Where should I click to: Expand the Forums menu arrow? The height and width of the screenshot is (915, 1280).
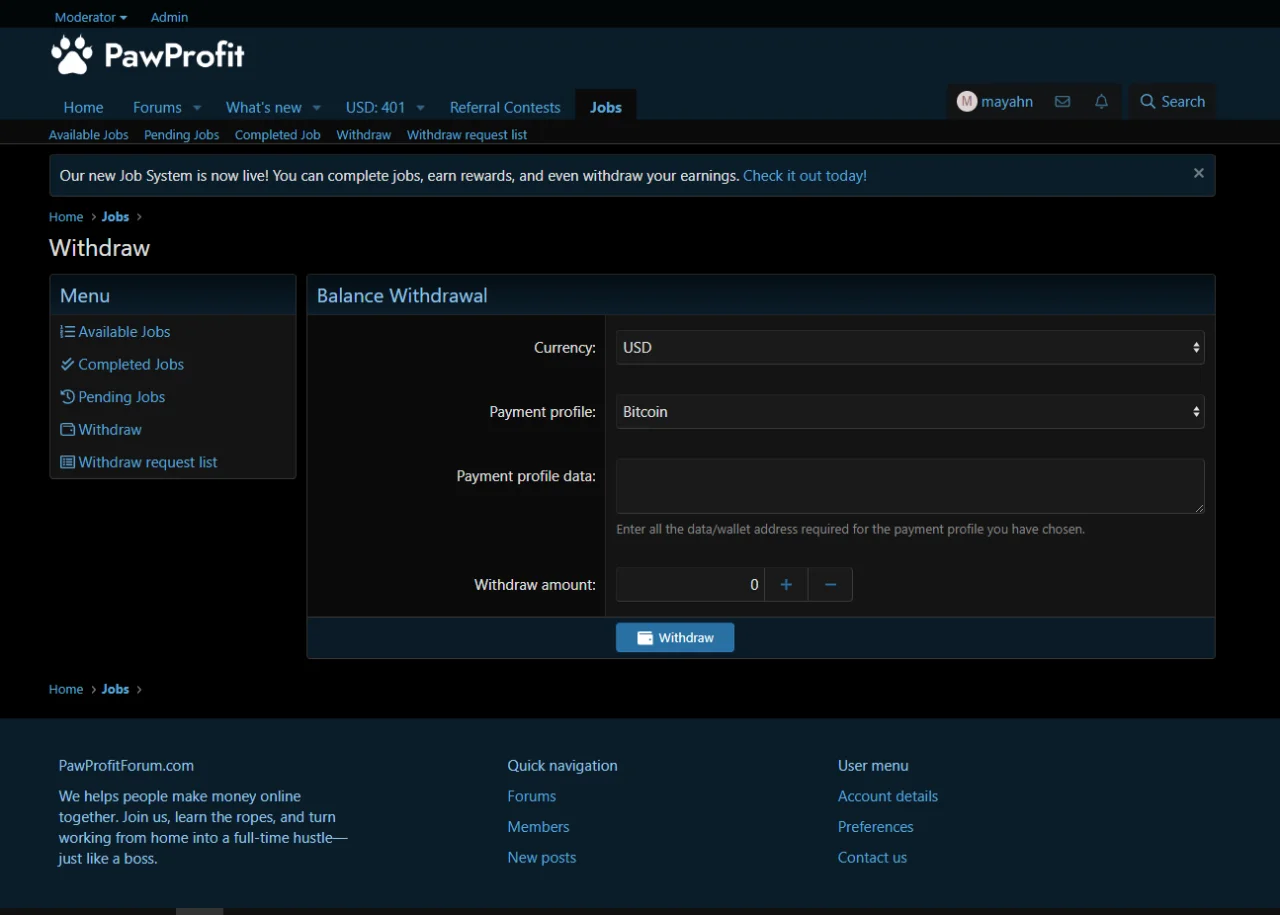coord(197,108)
